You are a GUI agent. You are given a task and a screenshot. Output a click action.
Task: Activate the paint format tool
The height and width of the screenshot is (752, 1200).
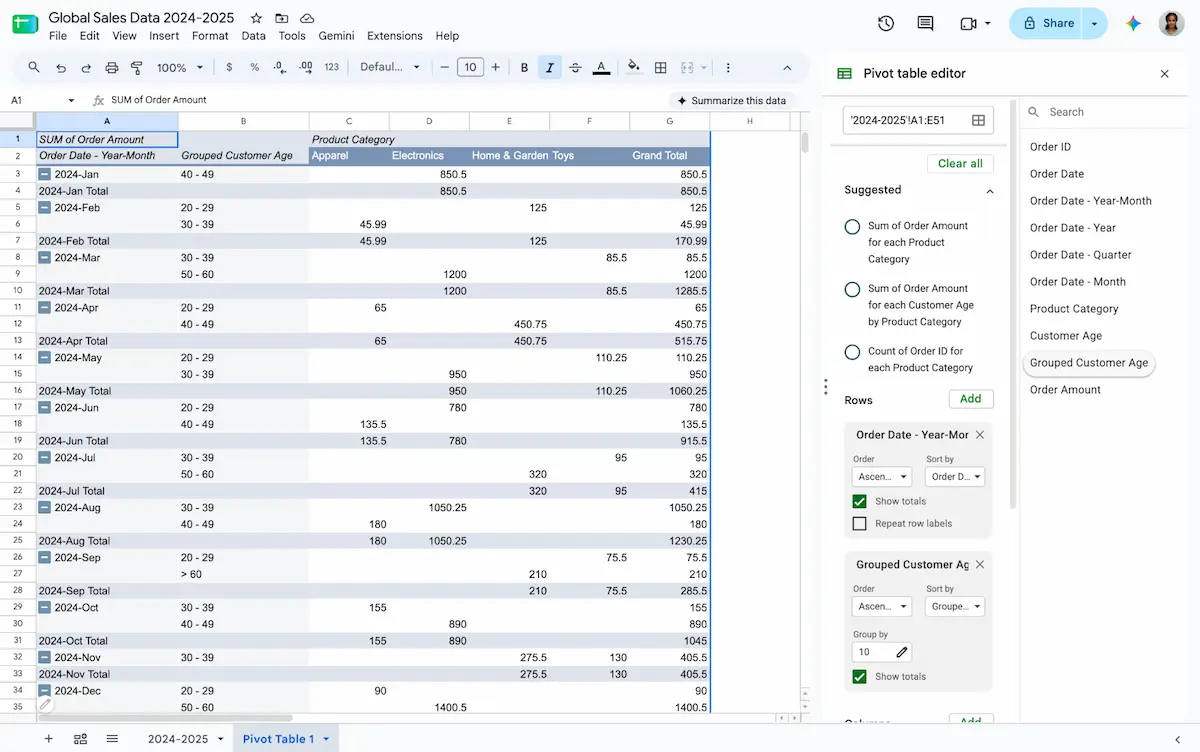click(137, 67)
